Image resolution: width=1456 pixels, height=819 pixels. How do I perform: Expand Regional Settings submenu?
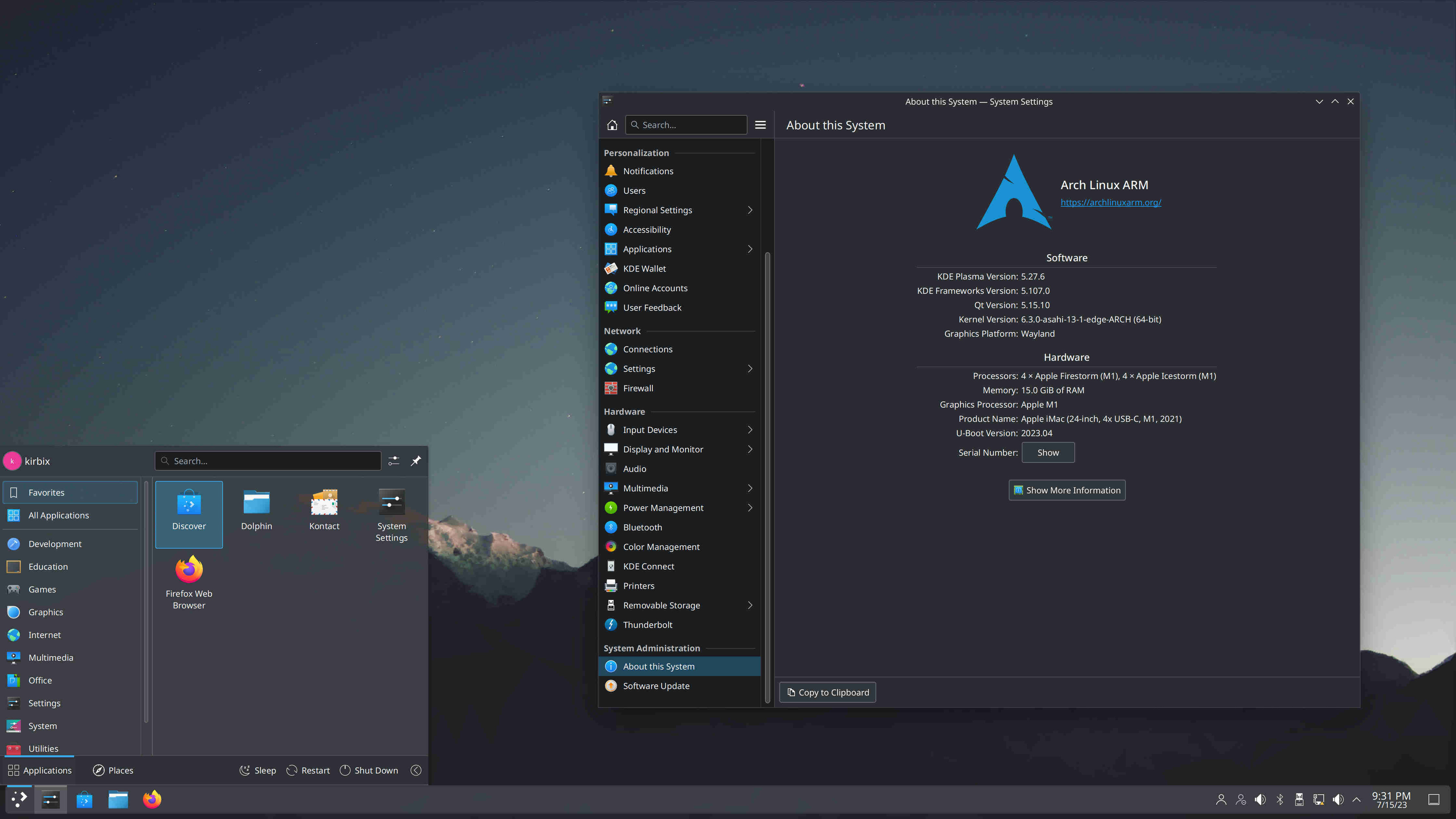tap(750, 210)
